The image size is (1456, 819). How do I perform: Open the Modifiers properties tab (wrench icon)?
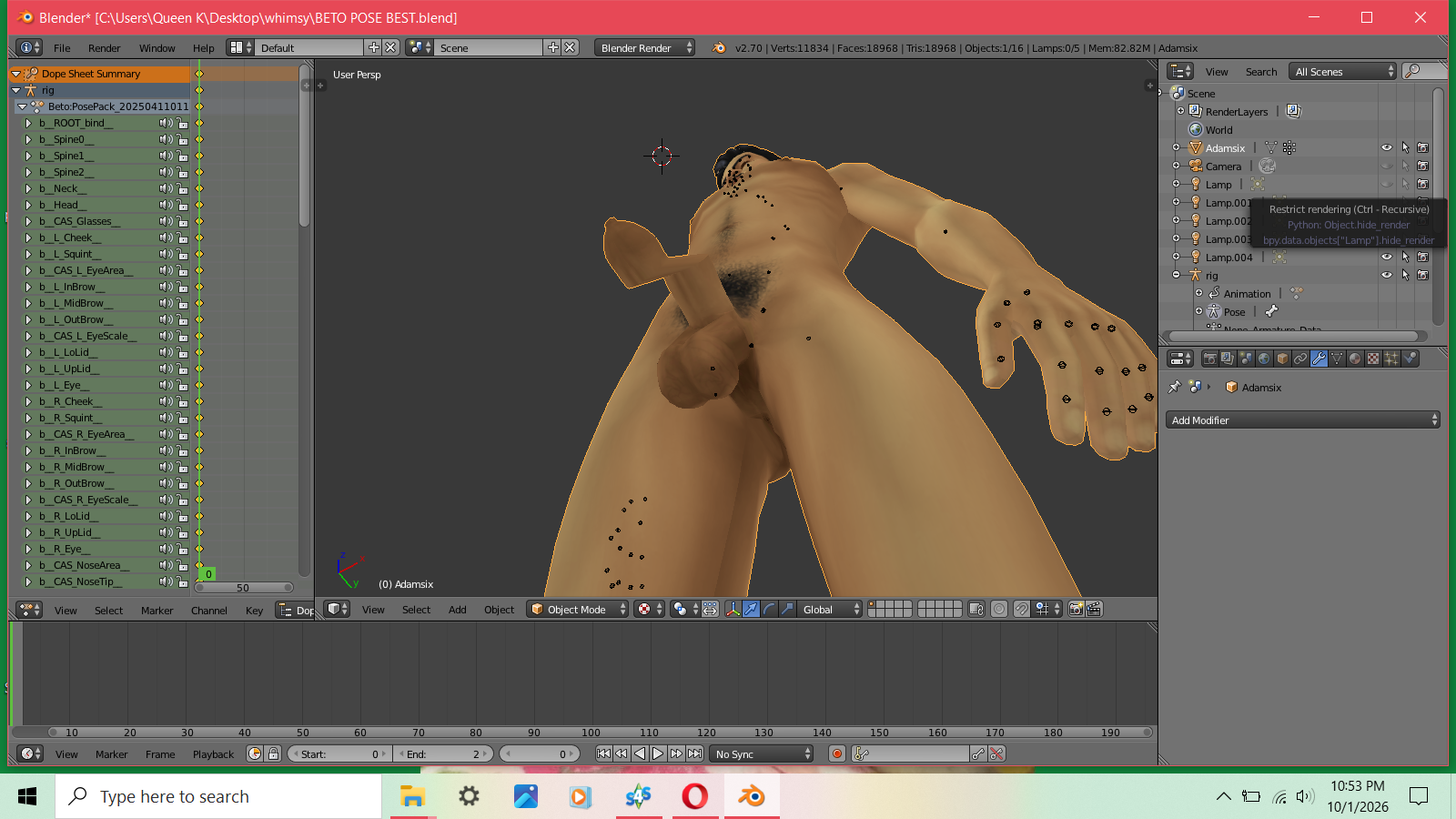1319,359
